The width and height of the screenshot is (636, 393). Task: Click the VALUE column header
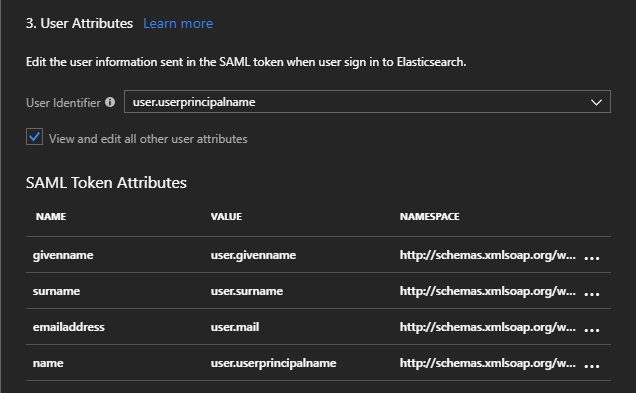coord(226,217)
